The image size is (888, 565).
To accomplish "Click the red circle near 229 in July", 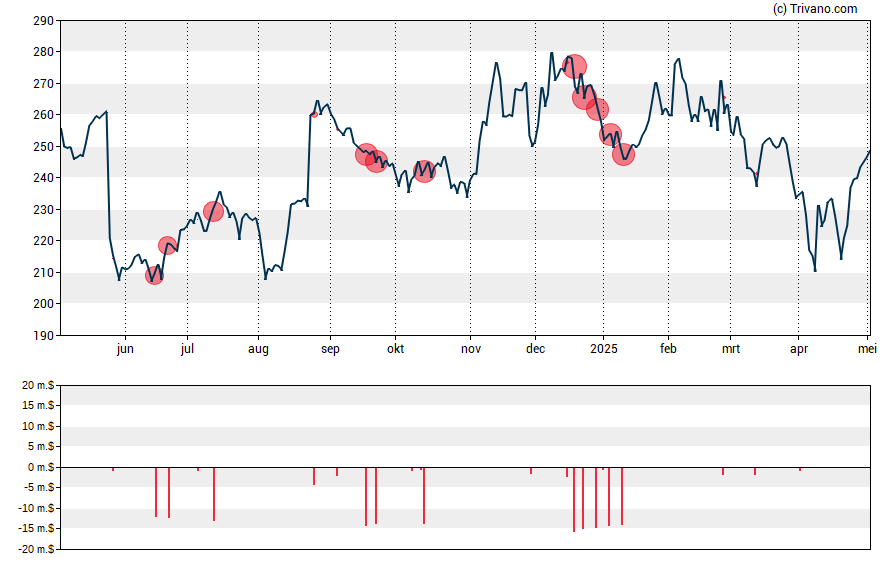I will [x=213, y=212].
